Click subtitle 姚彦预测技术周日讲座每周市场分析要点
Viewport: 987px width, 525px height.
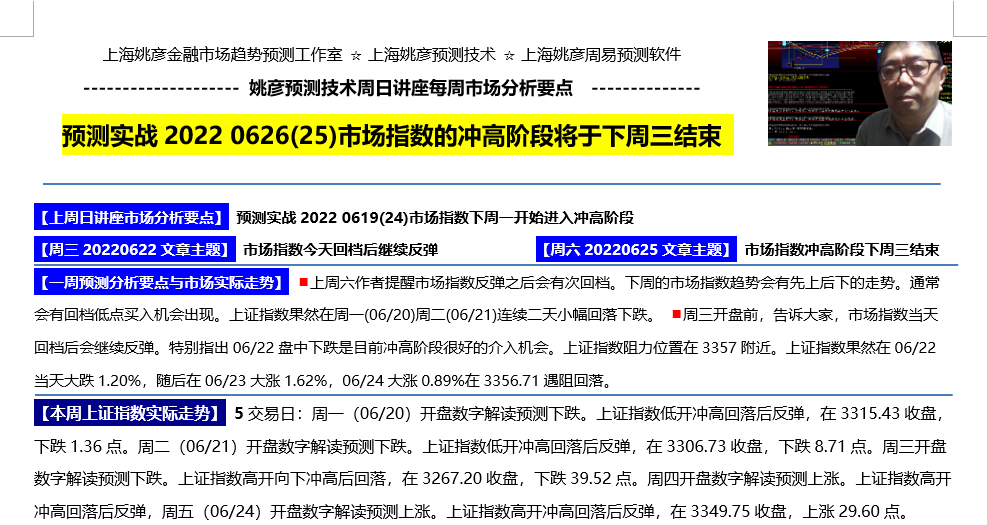point(411,88)
